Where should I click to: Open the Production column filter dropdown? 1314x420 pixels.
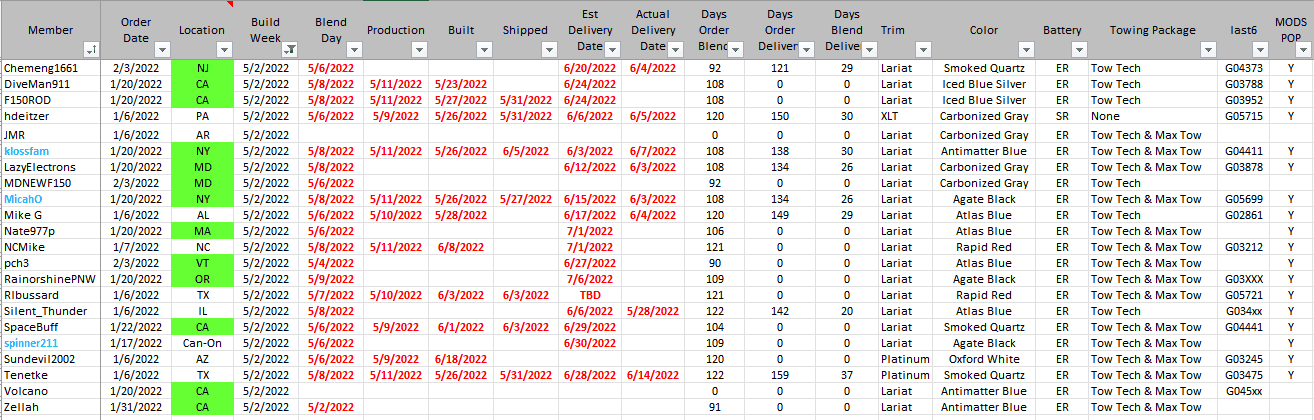coord(420,49)
